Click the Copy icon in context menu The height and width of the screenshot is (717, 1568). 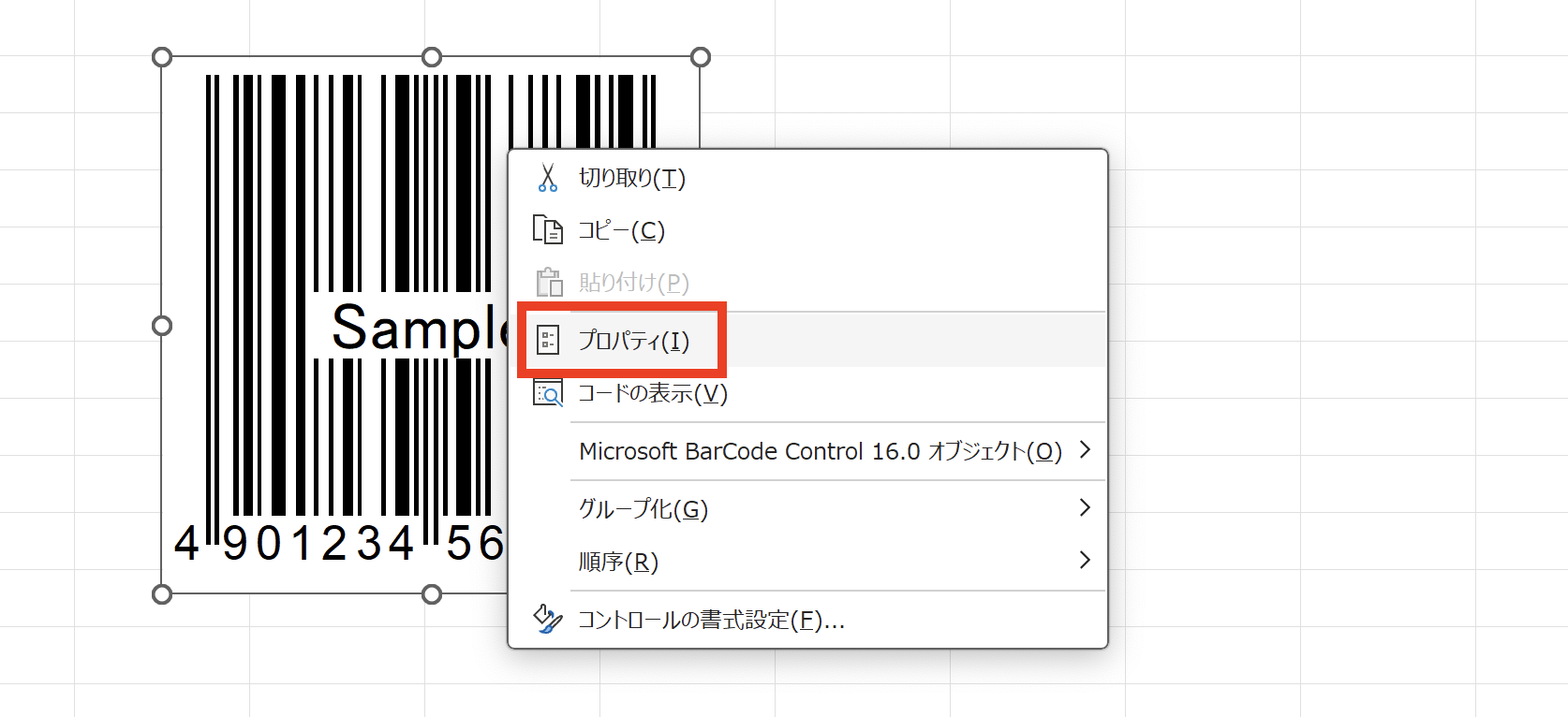[548, 230]
